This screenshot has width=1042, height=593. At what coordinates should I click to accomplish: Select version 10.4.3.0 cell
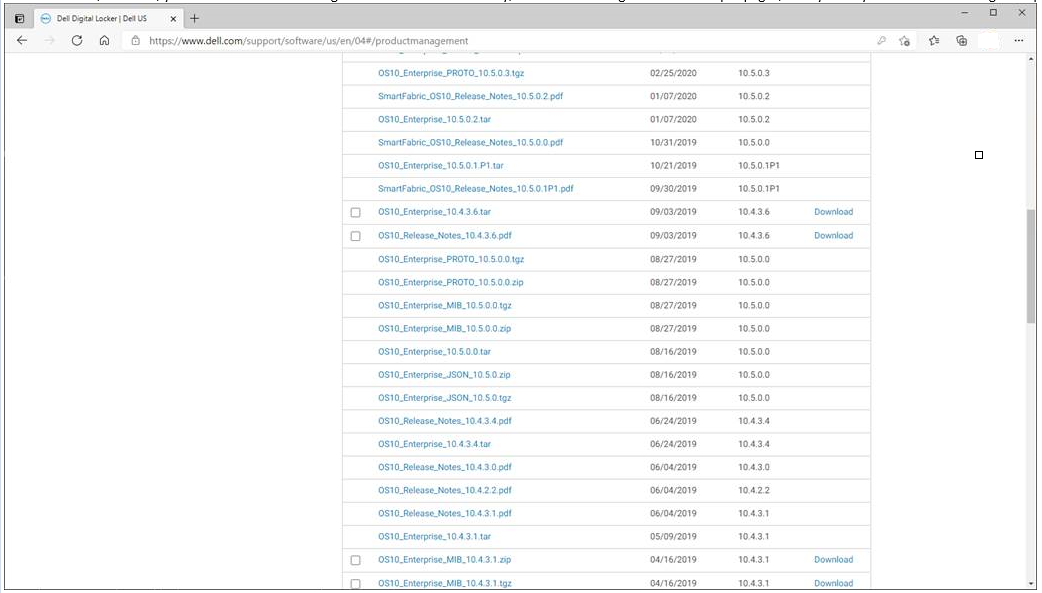(754, 467)
